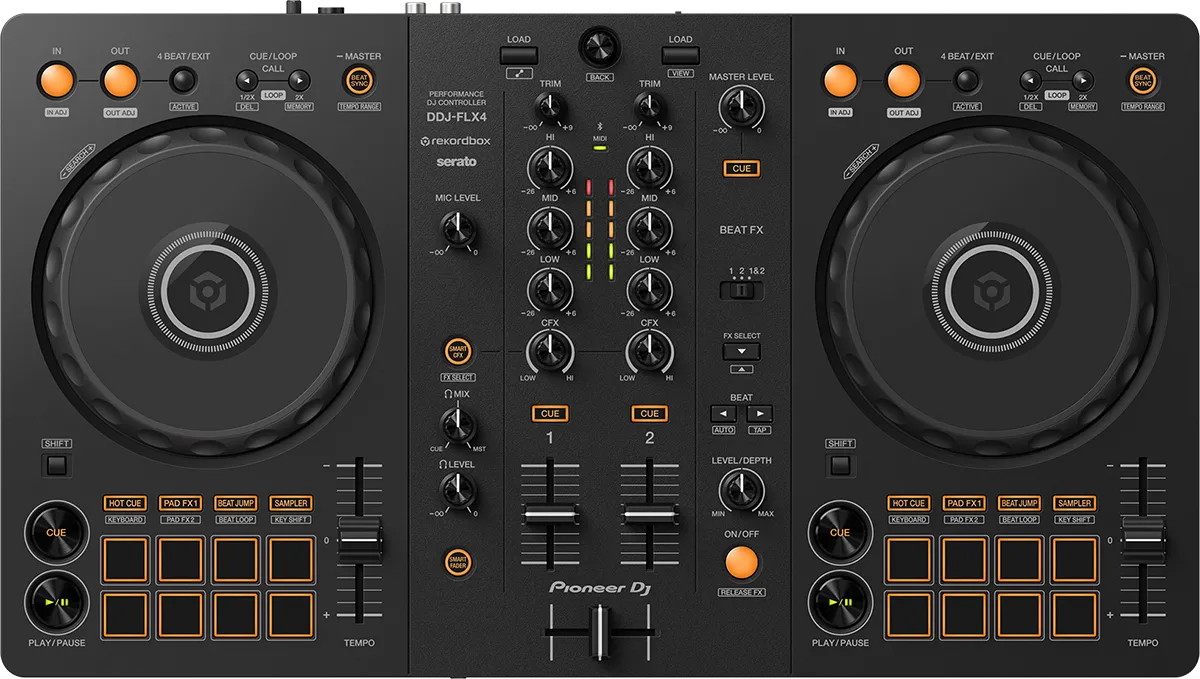
Task: Click LOAD button for deck 1
Action: pos(519,55)
